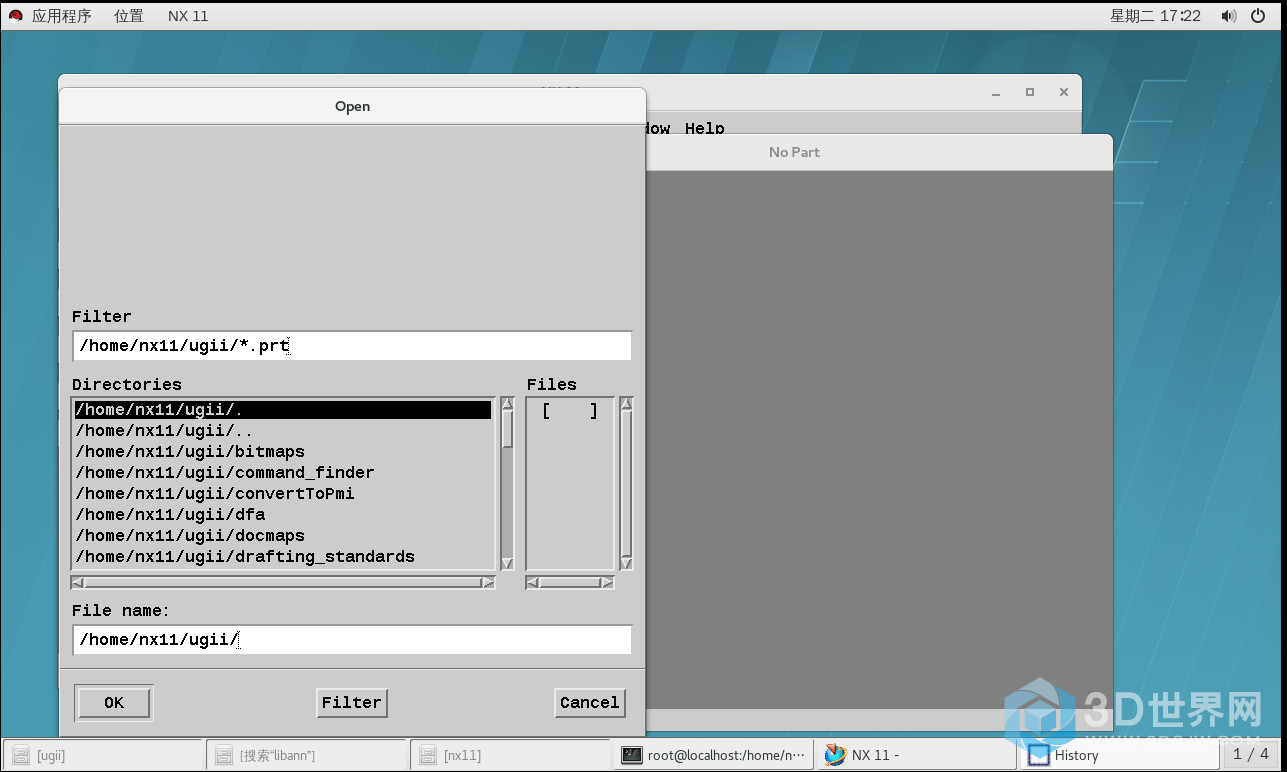The image size is (1287, 772).
Task: Select the convertToPmi directory
Action: click(x=283, y=494)
